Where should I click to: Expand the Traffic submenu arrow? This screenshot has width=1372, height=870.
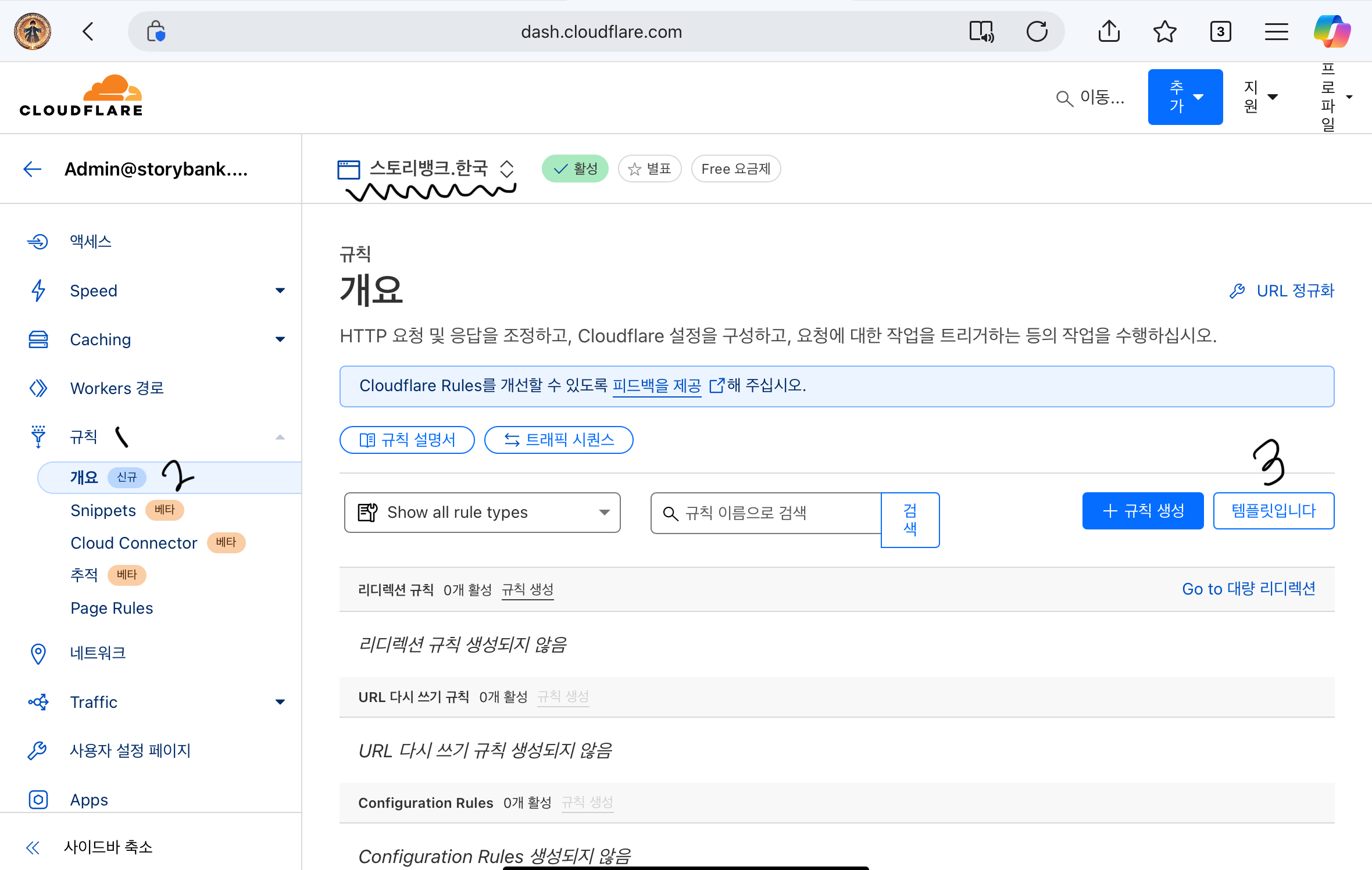click(x=280, y=702)
